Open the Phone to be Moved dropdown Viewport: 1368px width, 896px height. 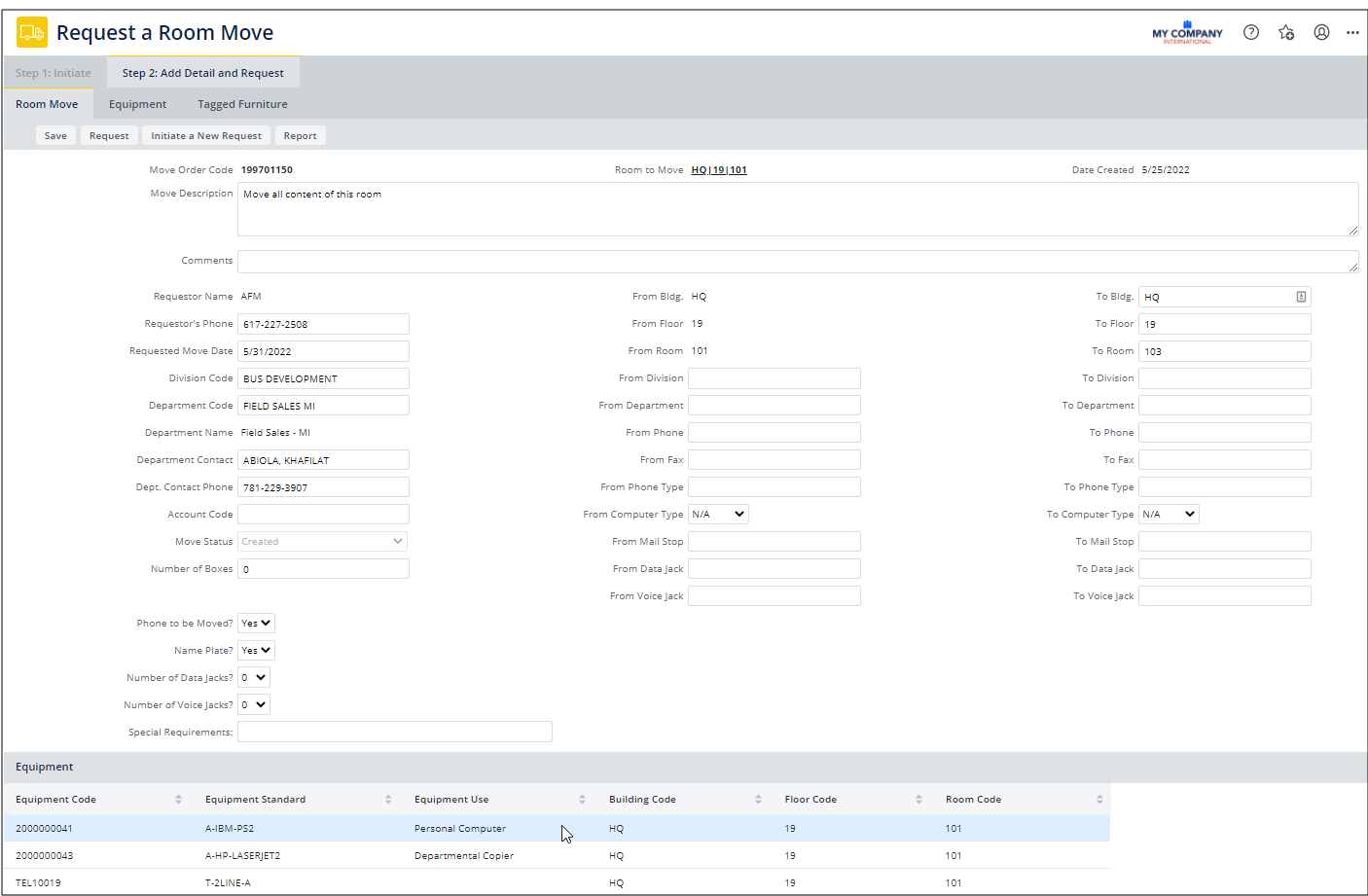point(256,624)
